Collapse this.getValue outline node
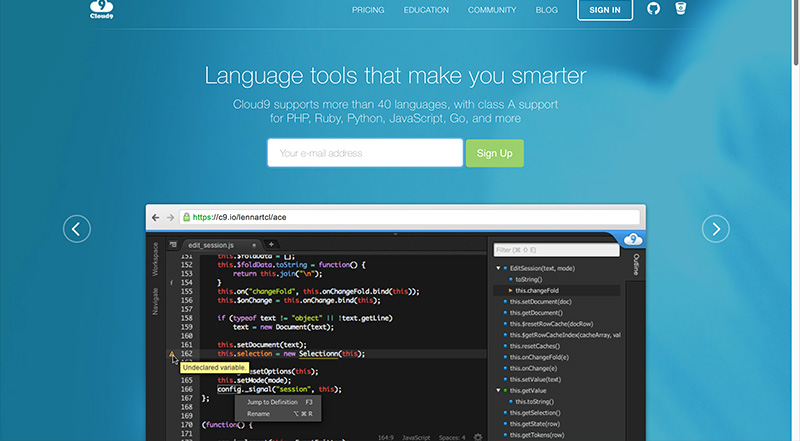The width and height of the screenshot is (800, 441). click(498, 390)
